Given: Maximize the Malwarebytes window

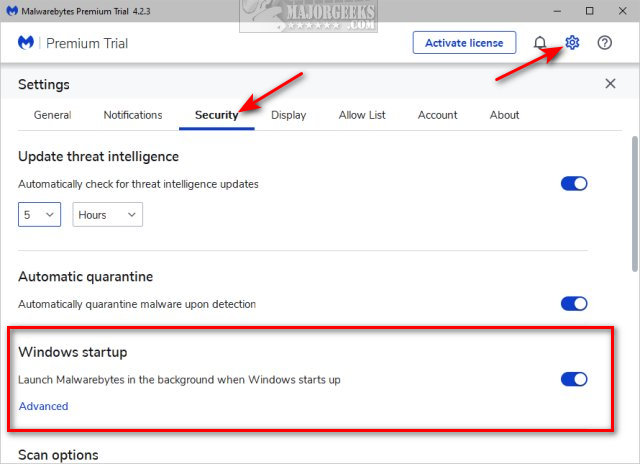Looking at the screenshot, I should pos(589,11).
